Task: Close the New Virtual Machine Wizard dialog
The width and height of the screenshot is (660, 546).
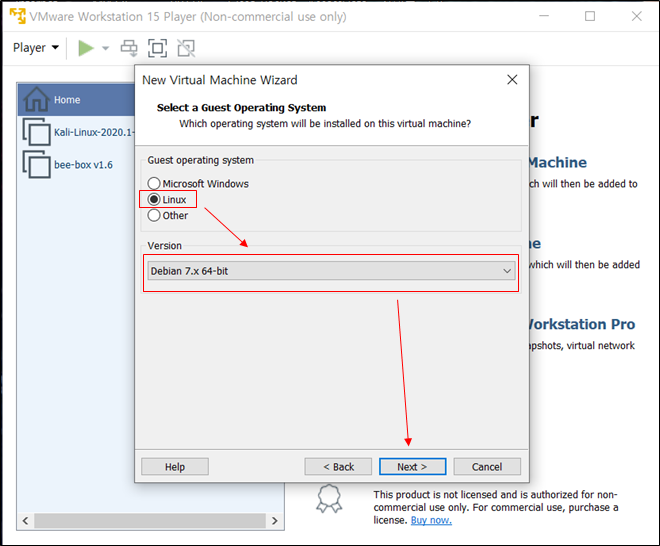Action: (x=512, y=80)
